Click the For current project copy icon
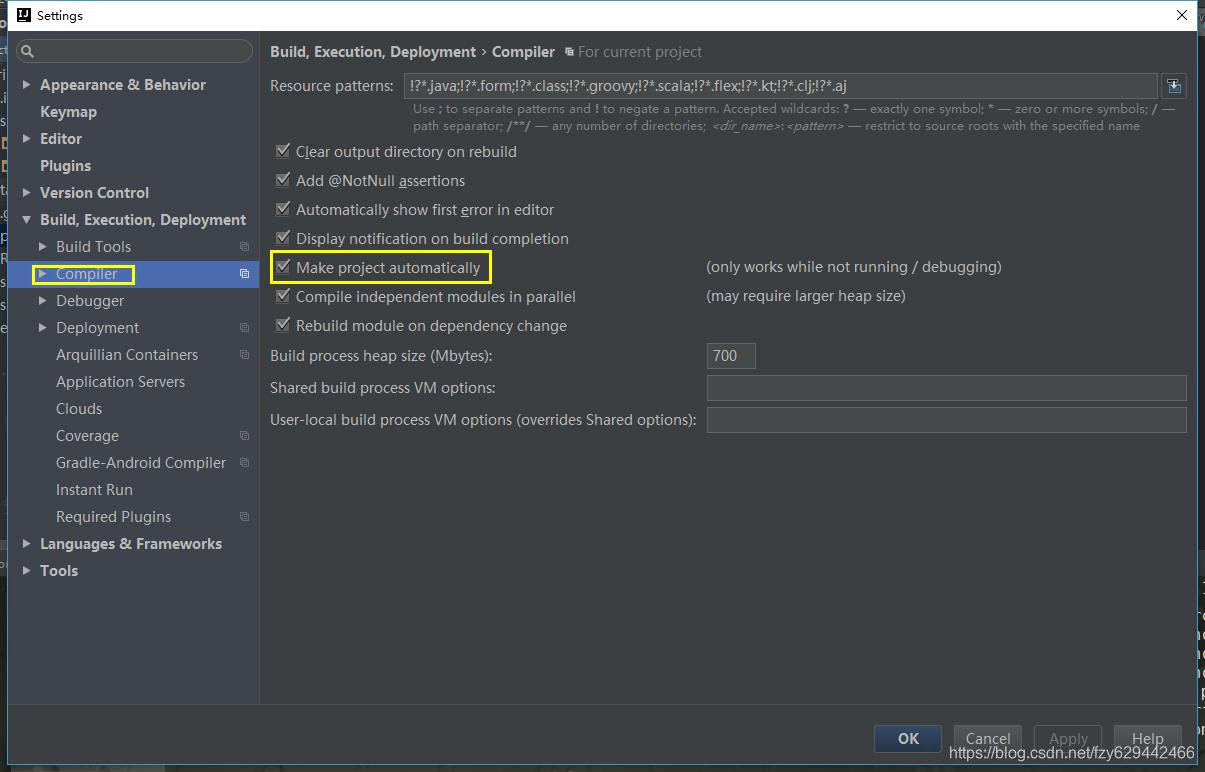 coord(569,52)
